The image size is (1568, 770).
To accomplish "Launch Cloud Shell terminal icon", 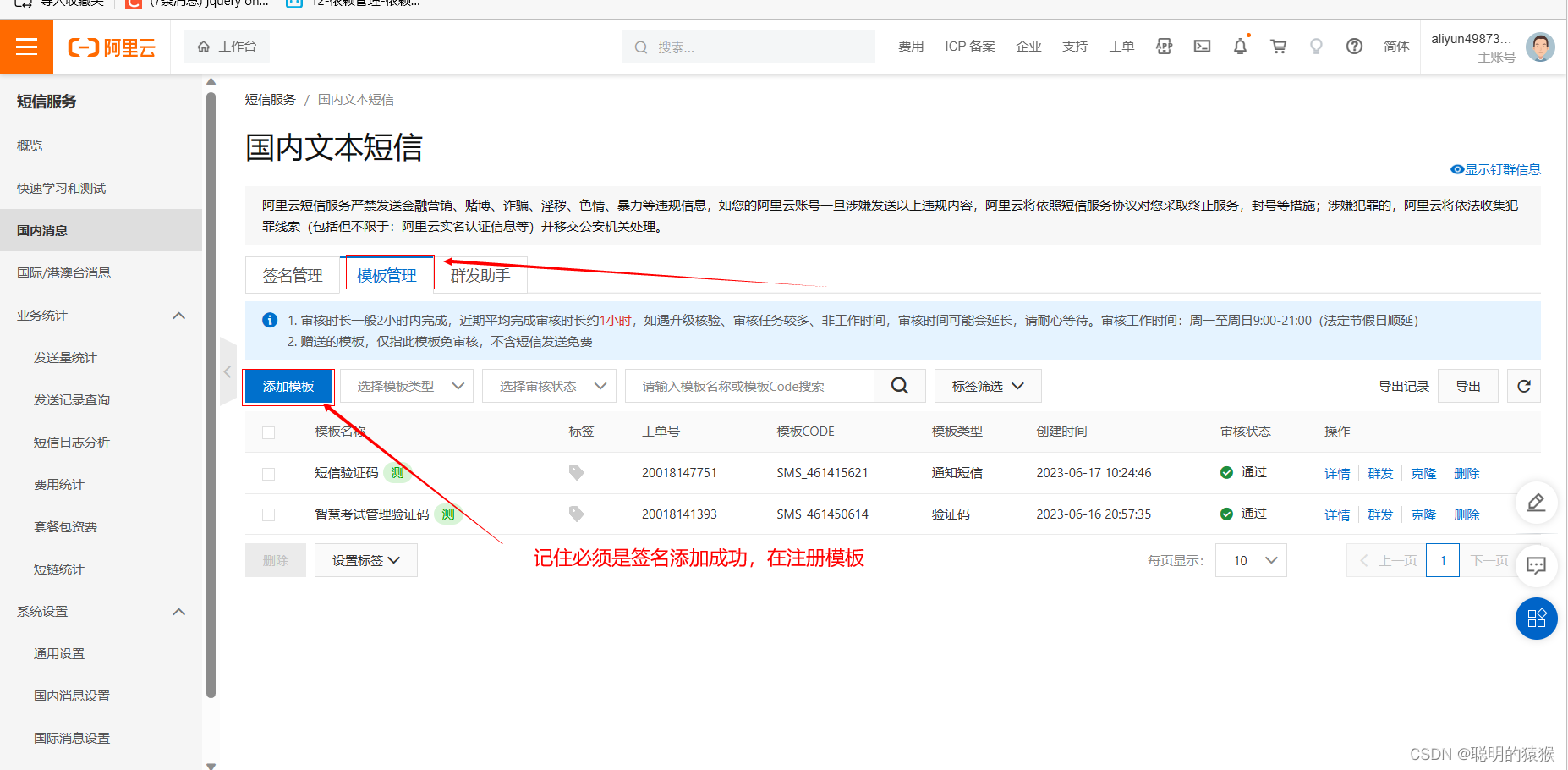I will click(x=1202, y=47).
